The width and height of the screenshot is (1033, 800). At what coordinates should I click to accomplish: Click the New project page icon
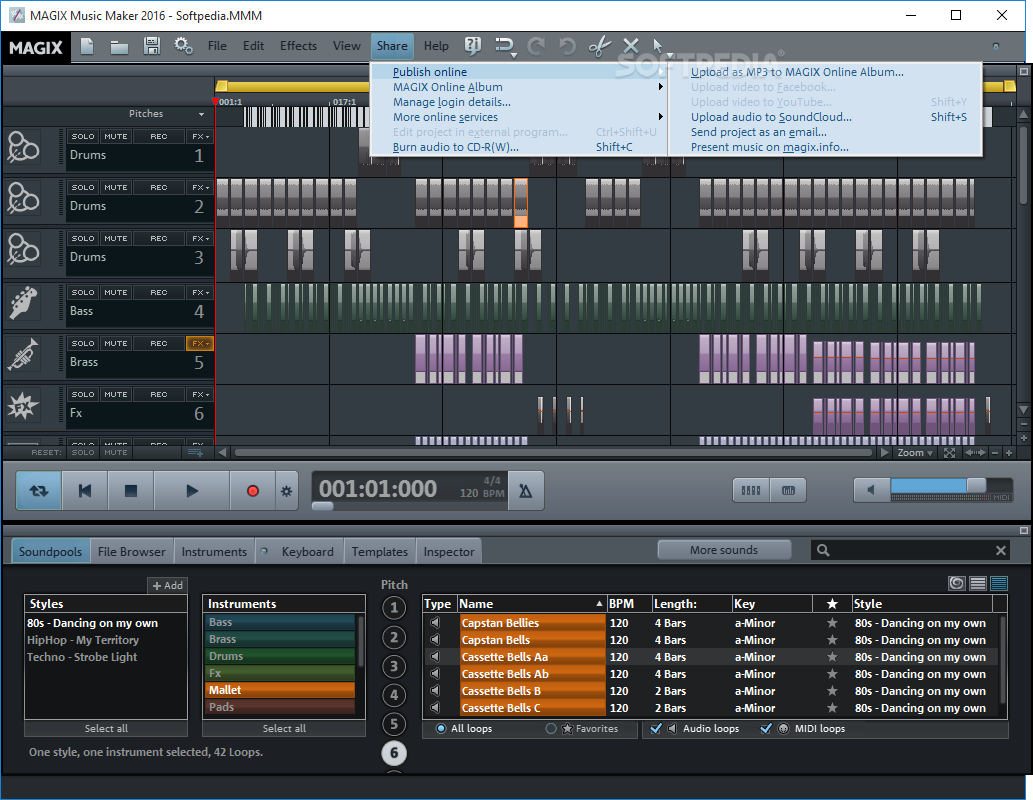click(87, 46)
